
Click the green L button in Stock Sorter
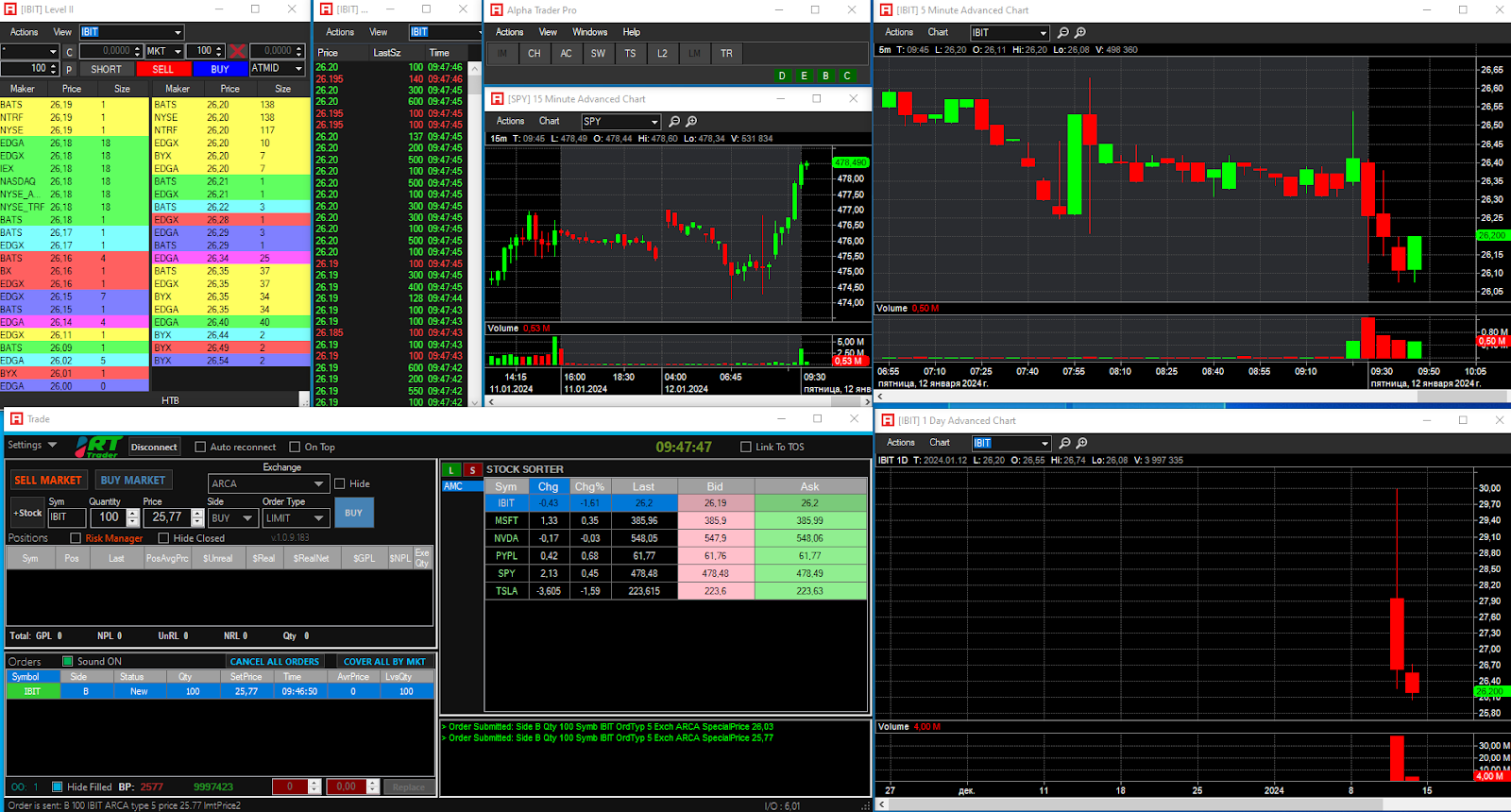tap(451, 470)
